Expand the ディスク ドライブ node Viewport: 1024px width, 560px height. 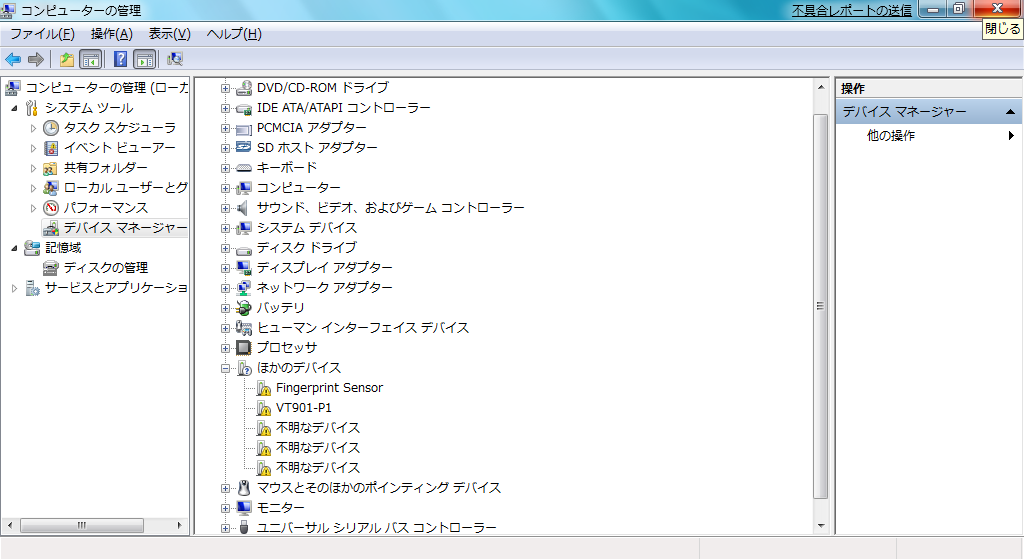225,249
